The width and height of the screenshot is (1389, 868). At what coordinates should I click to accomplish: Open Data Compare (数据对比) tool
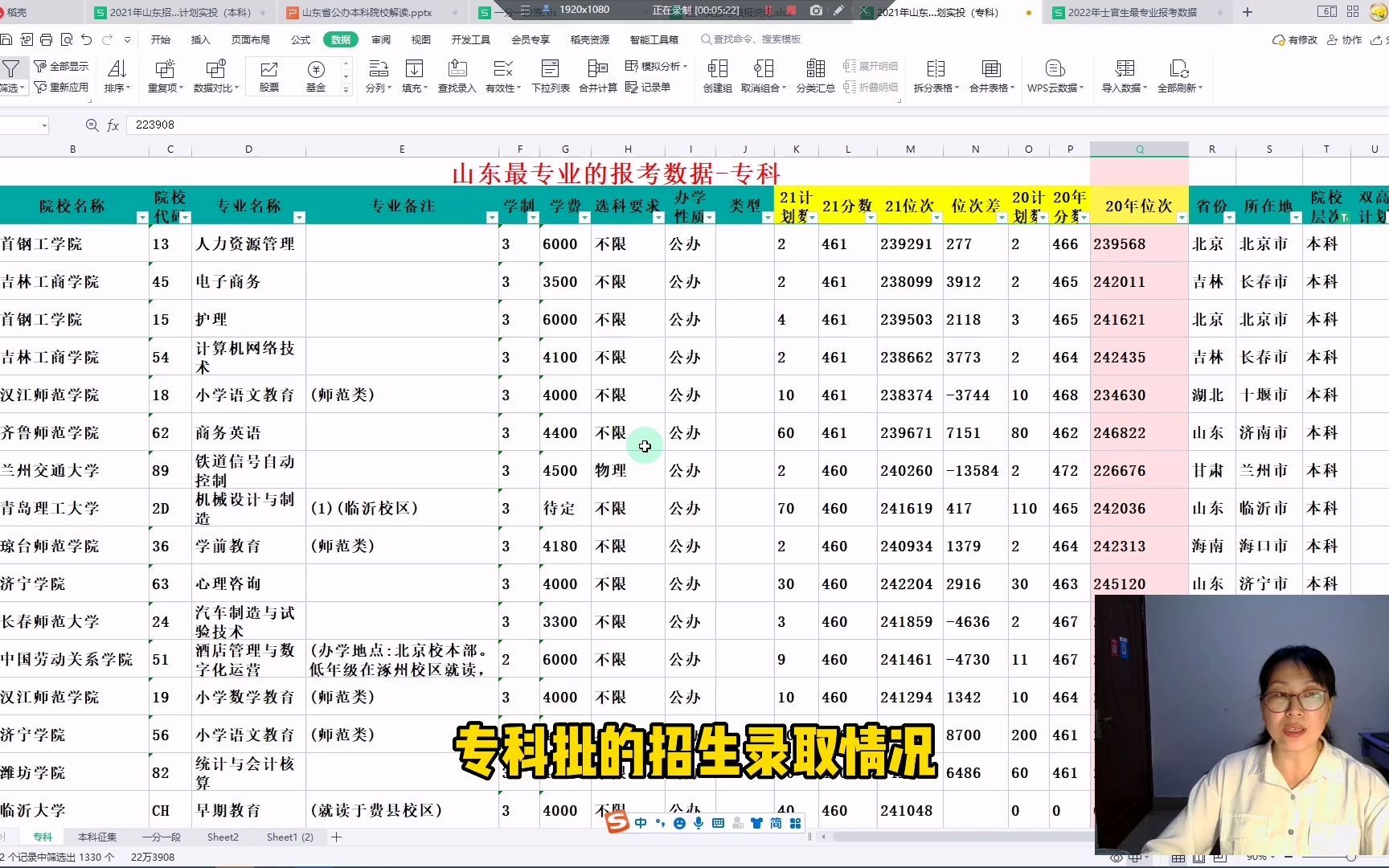pos(215,76)
